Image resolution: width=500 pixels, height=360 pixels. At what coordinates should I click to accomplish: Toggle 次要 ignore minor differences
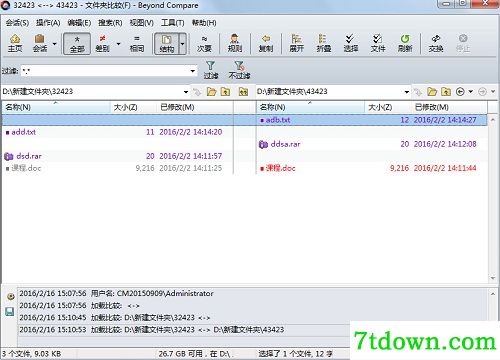click(x=204, y=43)
